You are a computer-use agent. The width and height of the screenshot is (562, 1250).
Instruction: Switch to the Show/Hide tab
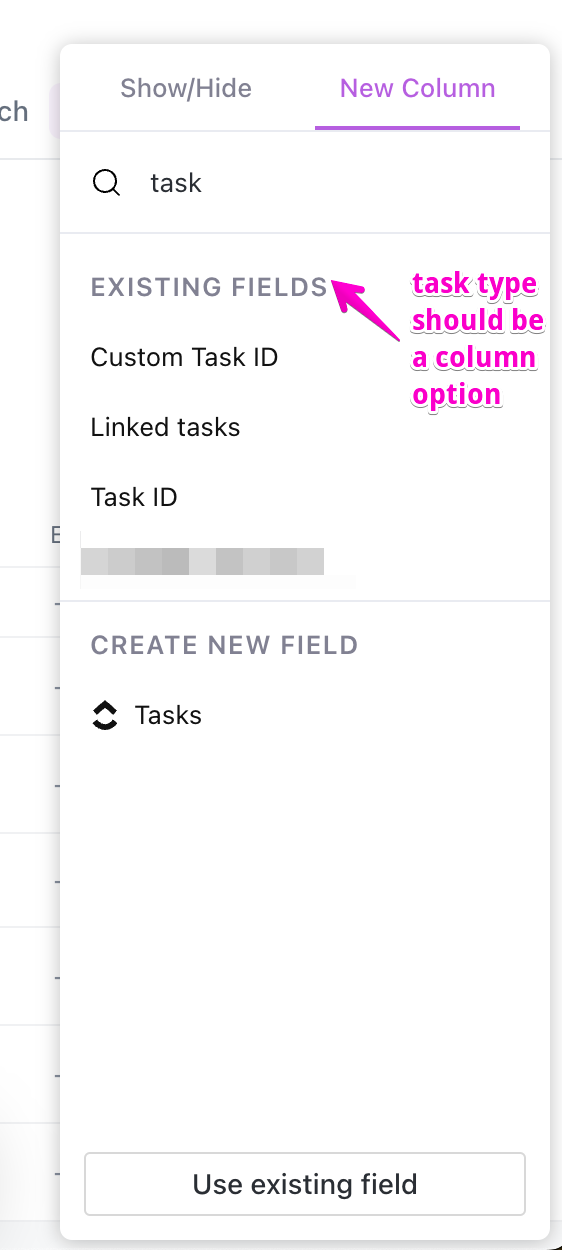186,88
